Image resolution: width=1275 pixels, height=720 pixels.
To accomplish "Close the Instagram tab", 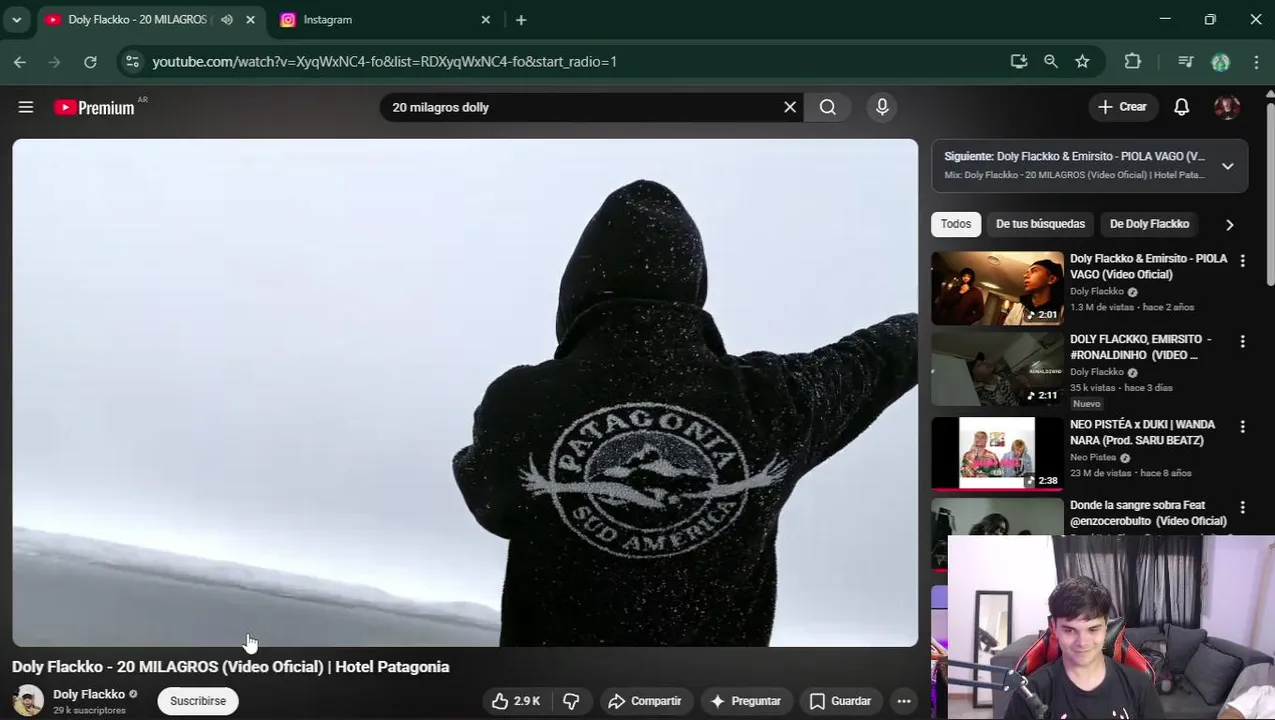I will [x=486, y=20].
